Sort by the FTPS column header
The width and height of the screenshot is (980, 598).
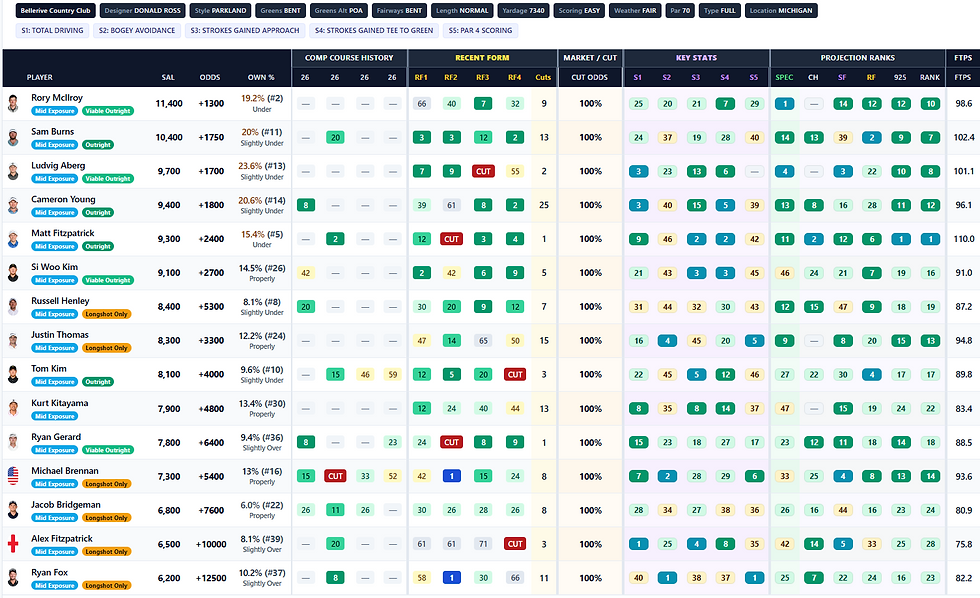(962, 77)
